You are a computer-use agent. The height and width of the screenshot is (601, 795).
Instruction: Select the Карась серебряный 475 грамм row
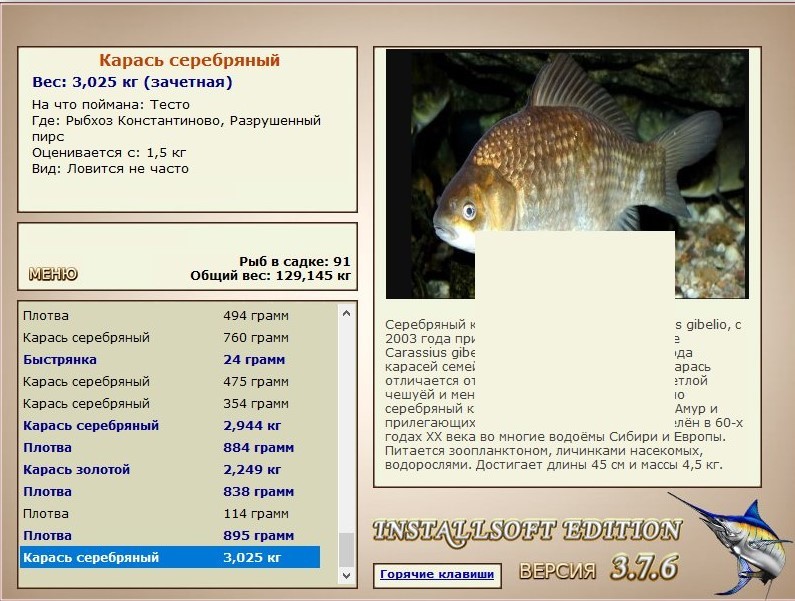[170, 381]
